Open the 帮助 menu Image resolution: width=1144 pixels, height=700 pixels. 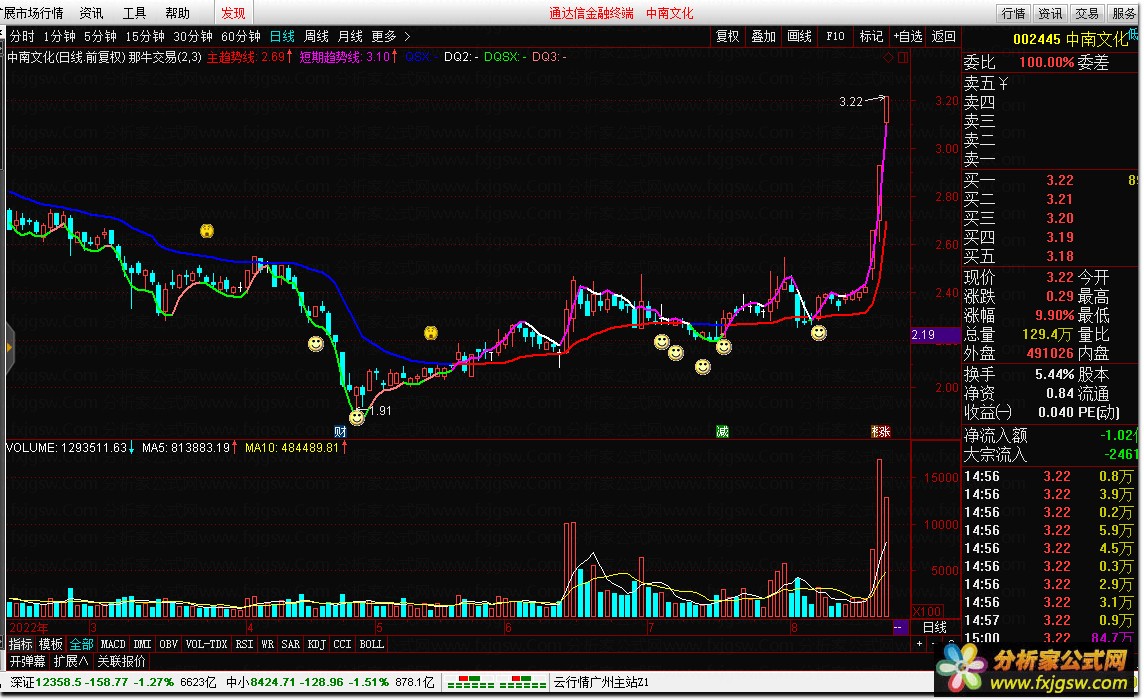click(x=177, y=13)
